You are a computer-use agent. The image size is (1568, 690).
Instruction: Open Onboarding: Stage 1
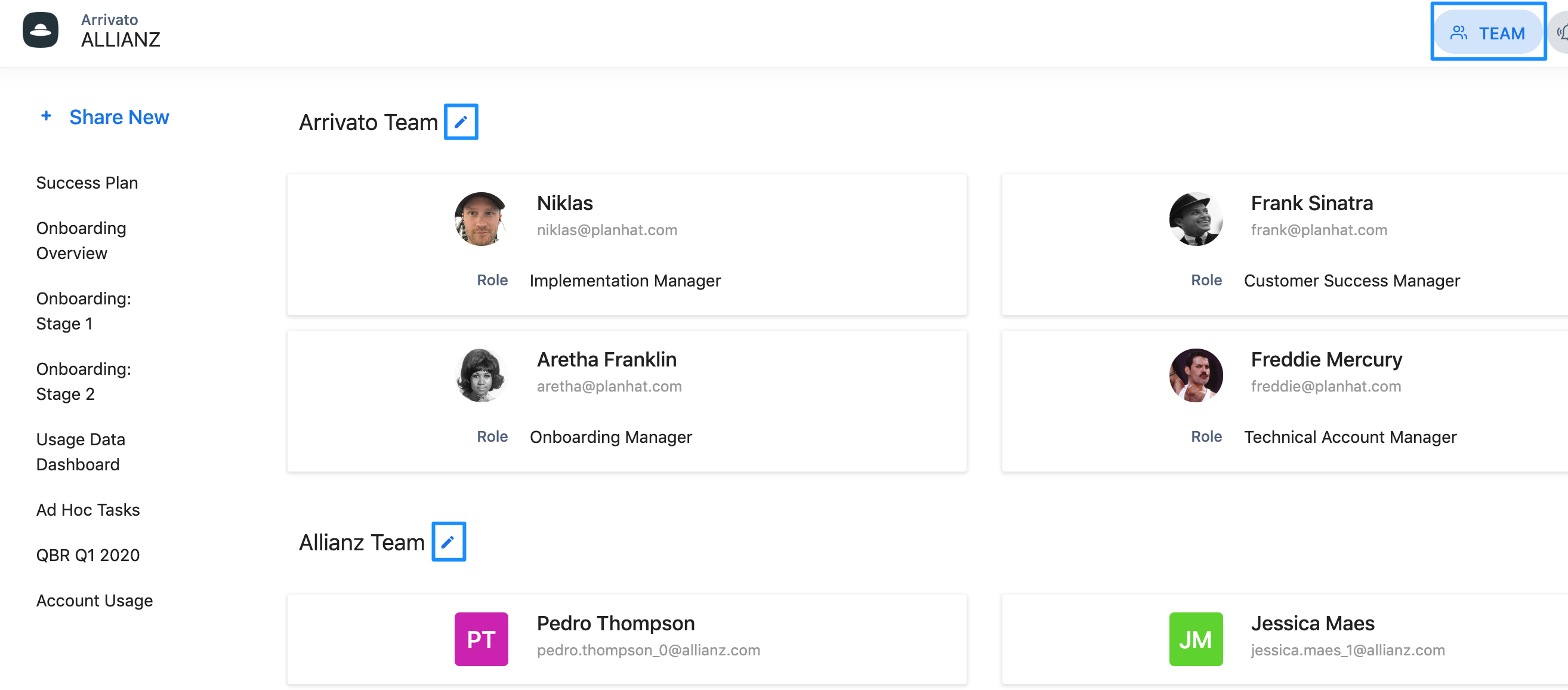click(x=84, y=311)
